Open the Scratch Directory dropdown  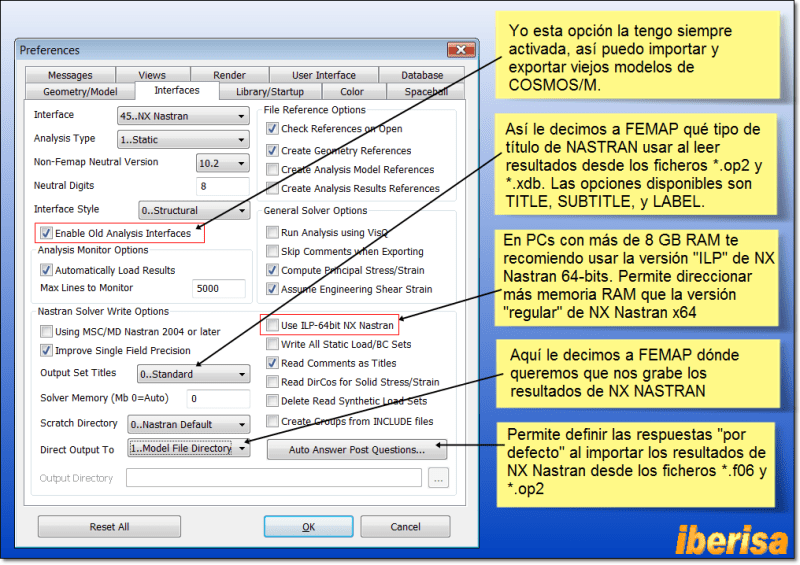click(188, 424)
